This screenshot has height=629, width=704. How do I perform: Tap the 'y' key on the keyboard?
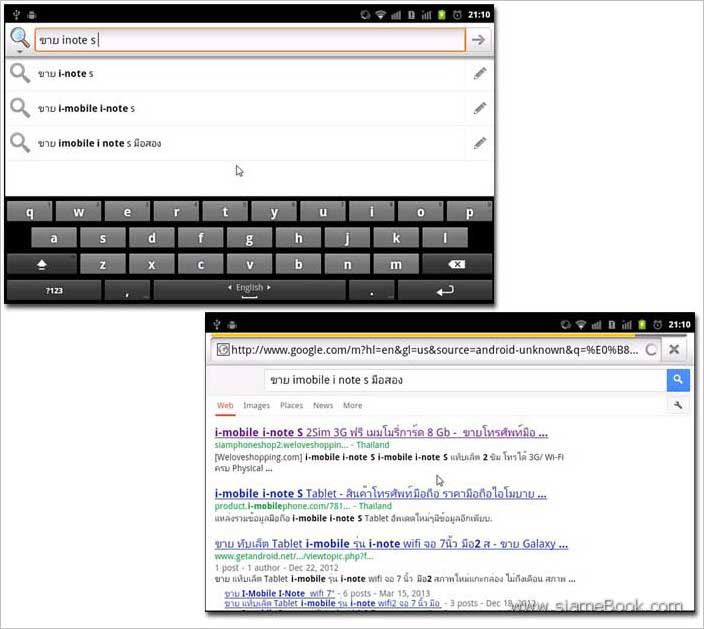tap(274, 211)
